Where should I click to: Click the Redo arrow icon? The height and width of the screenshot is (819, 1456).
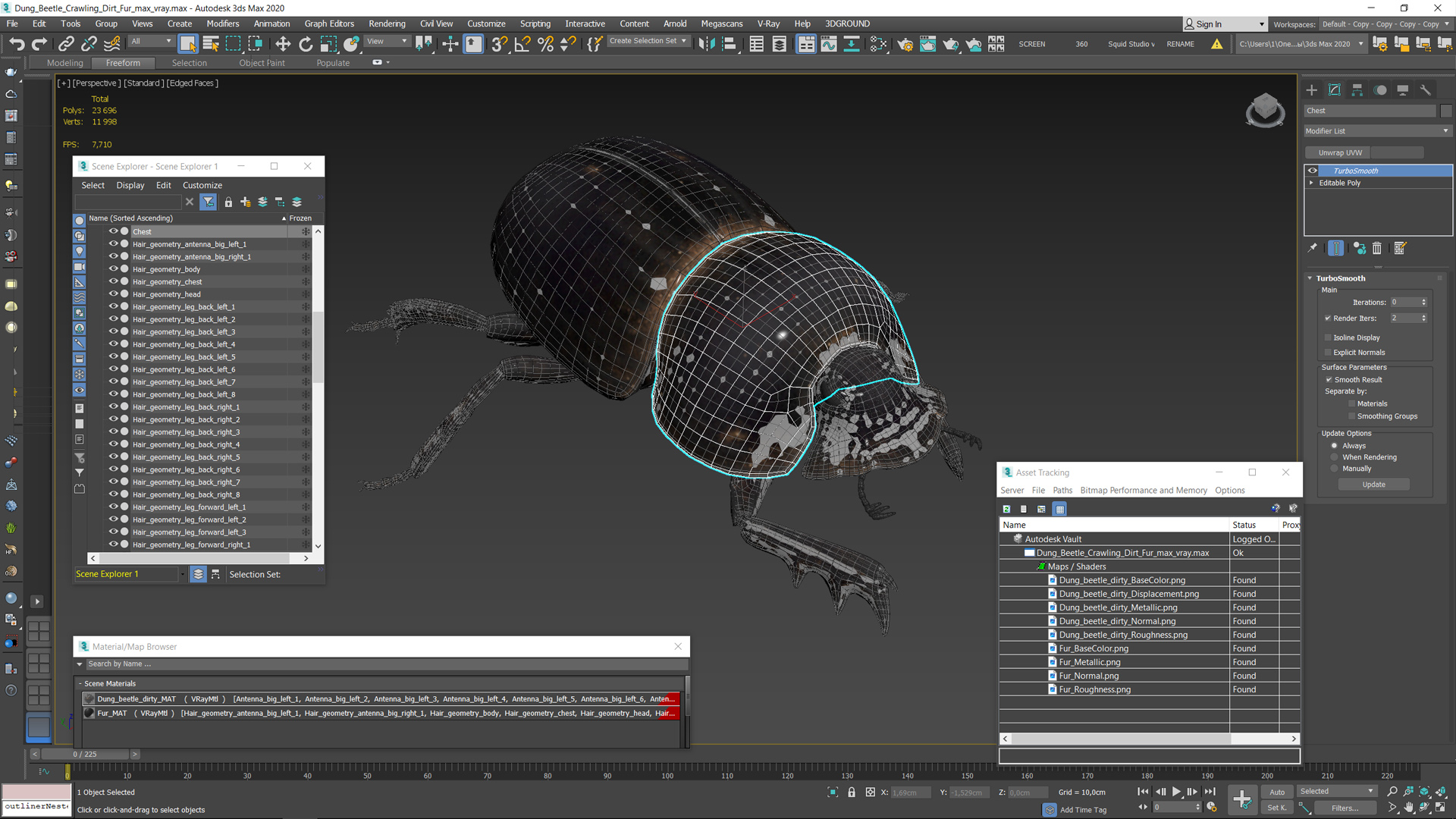click(x=39, y=44)
